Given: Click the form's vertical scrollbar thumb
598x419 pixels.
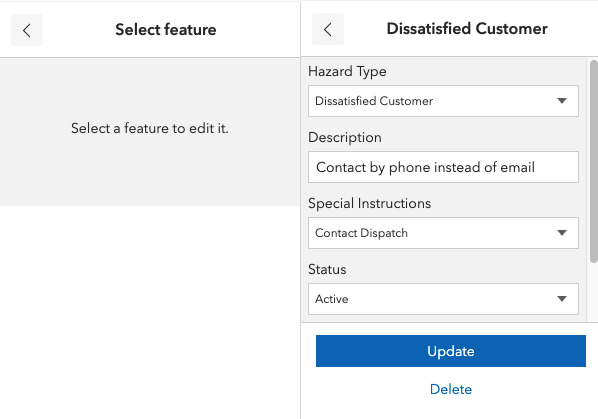Looking at the screenshot, I should [593, 161].
